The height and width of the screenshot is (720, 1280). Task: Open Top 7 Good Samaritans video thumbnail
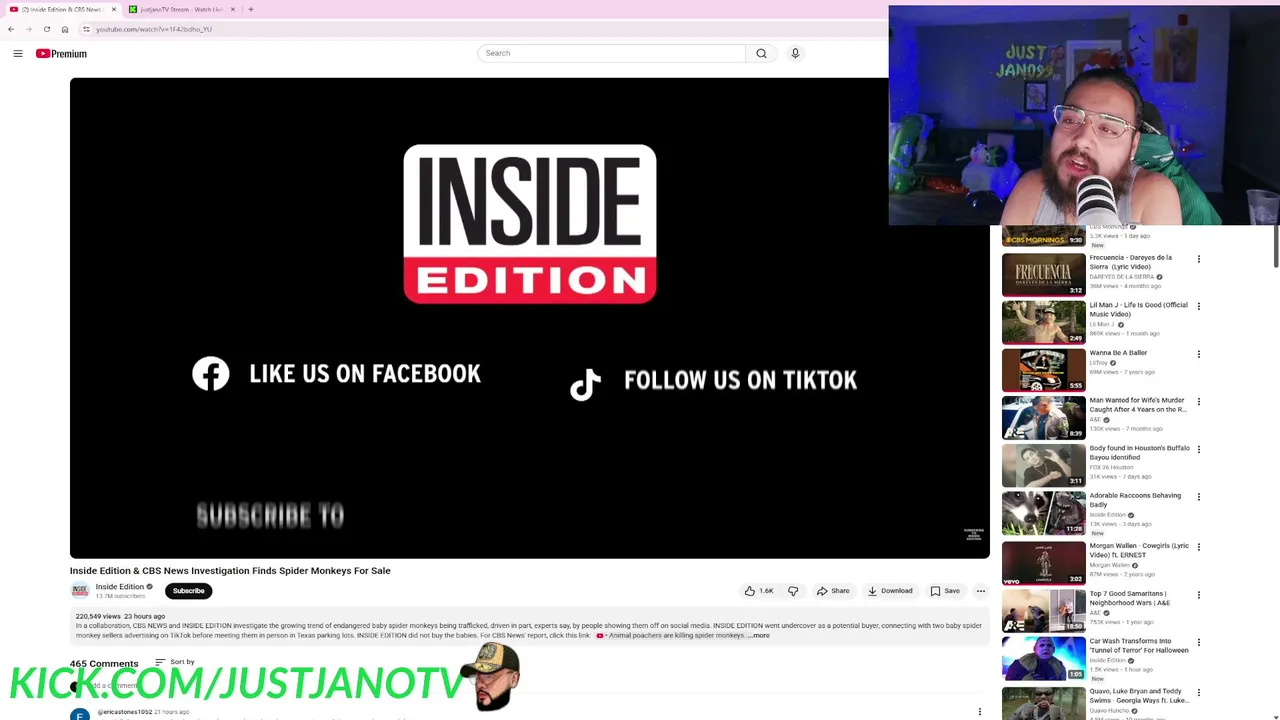point(1044,609)
